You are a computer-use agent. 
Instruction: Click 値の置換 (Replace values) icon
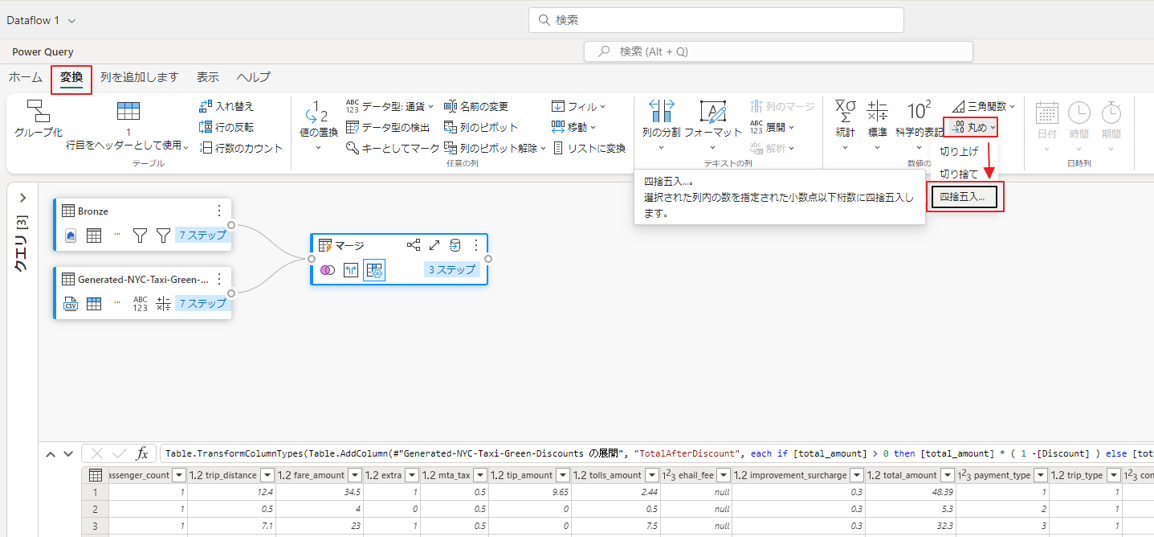click(317, 111)
